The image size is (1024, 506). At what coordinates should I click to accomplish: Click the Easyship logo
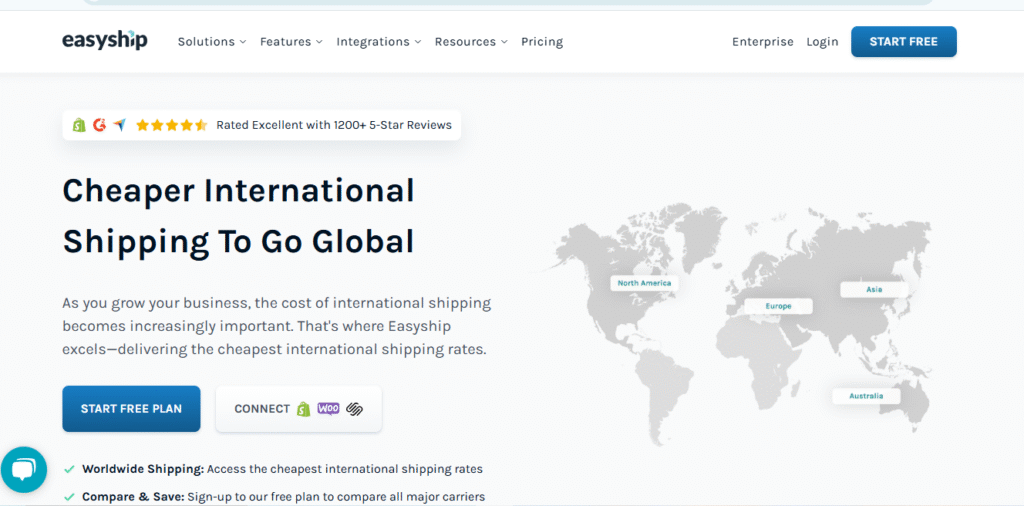(x=104, y=41)
